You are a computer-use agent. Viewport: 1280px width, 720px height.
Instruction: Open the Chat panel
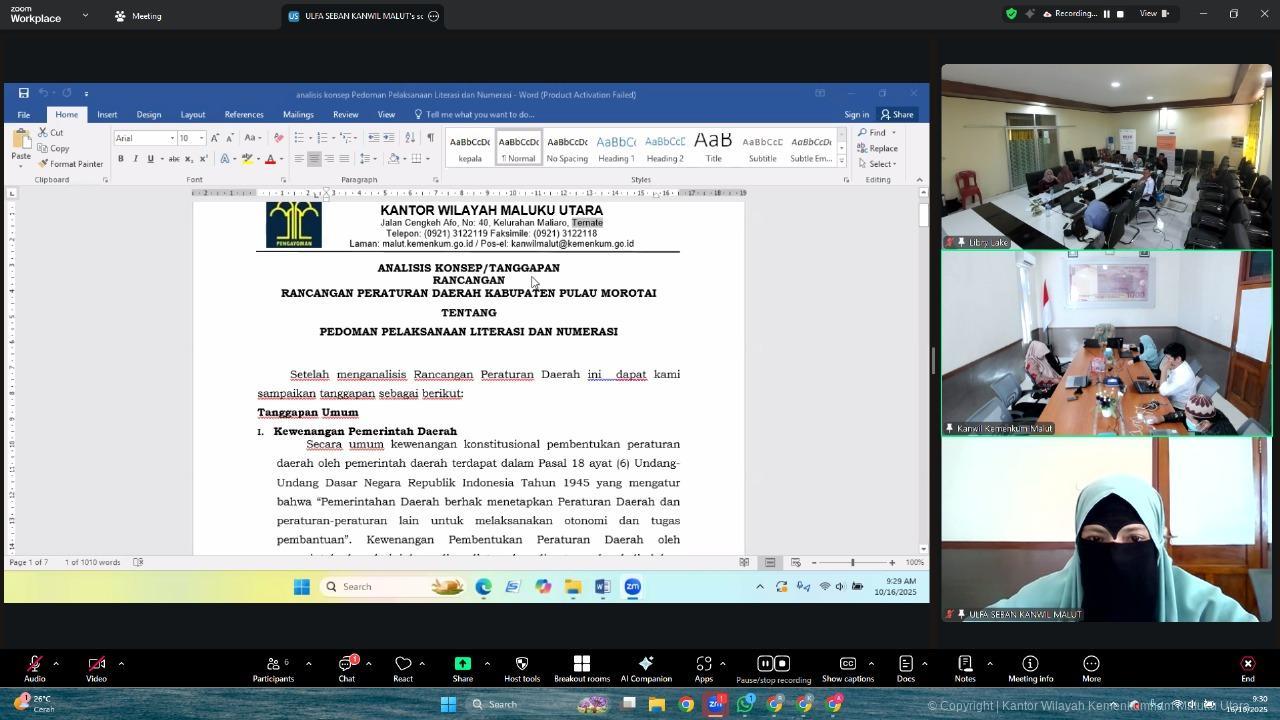coord(346,665)
